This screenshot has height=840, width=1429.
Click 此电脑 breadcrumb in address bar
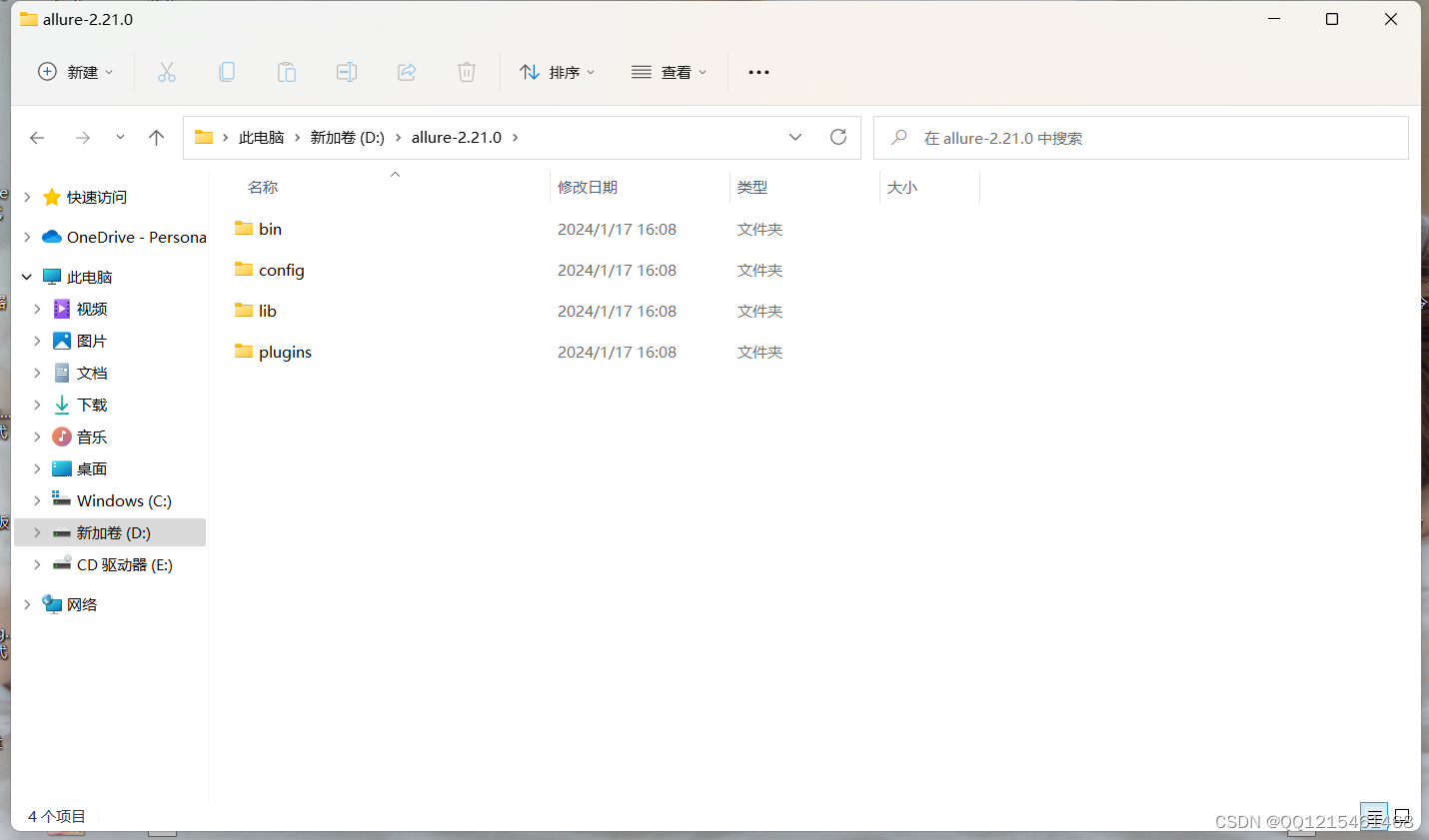[262, 138]
